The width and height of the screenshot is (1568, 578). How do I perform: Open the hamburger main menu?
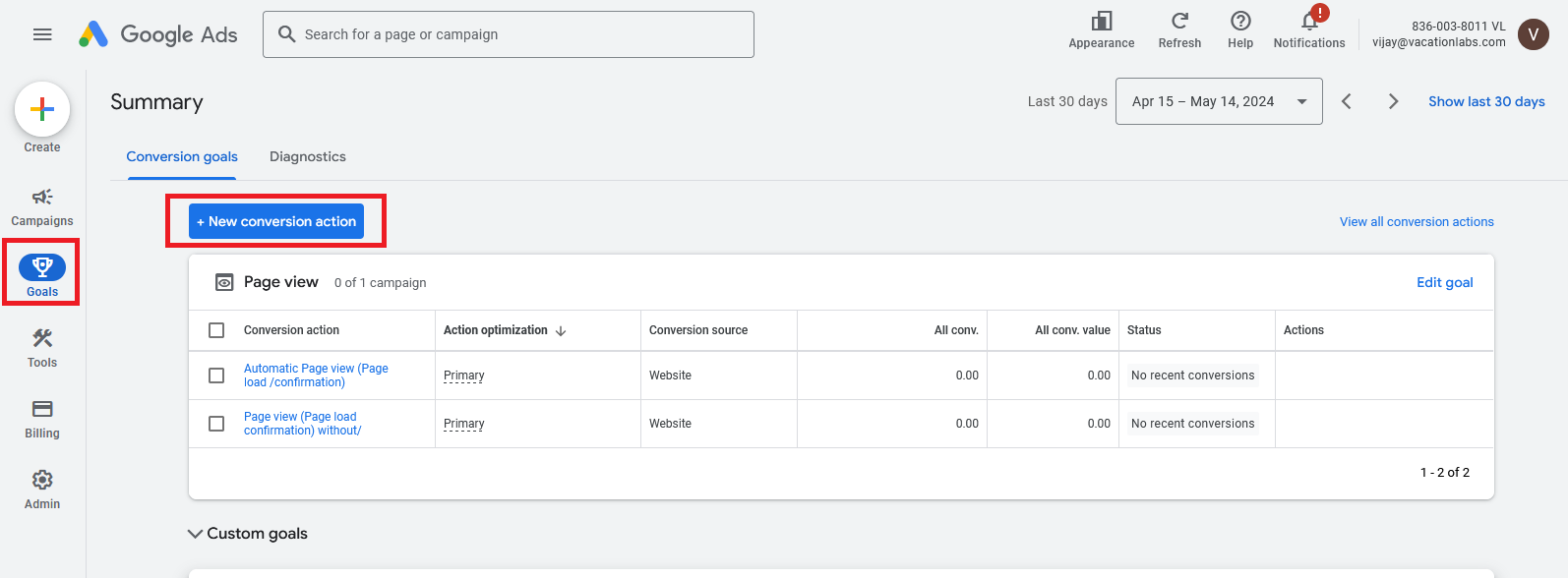click(42, 34)
